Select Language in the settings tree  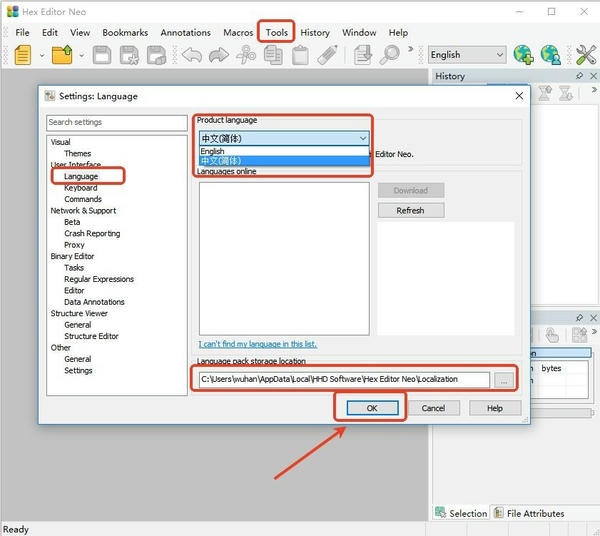[x=81, y=176]
